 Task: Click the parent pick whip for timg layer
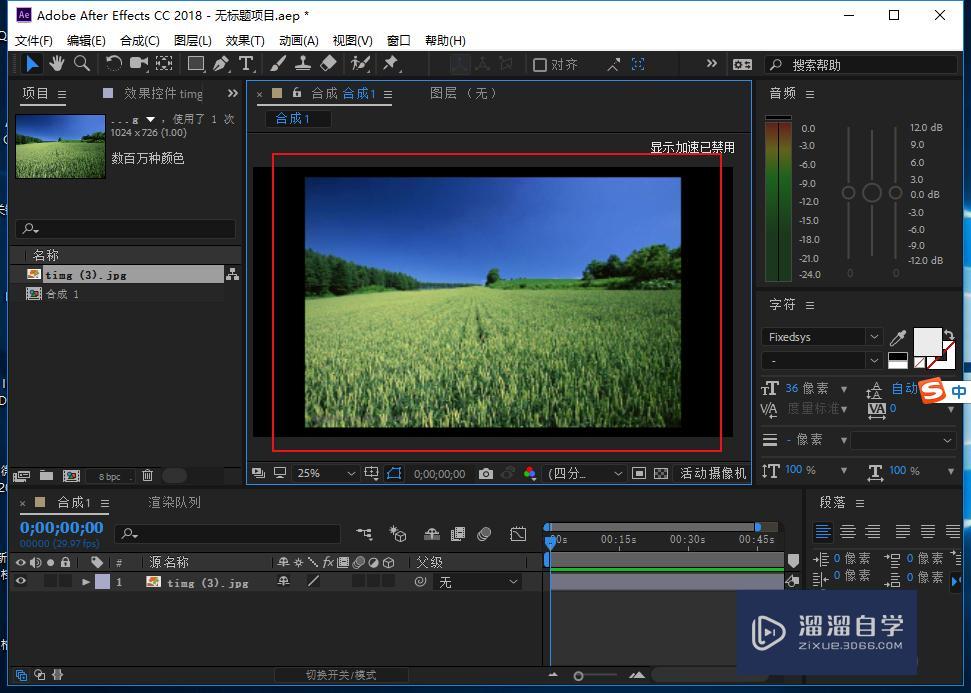(420, 582)
